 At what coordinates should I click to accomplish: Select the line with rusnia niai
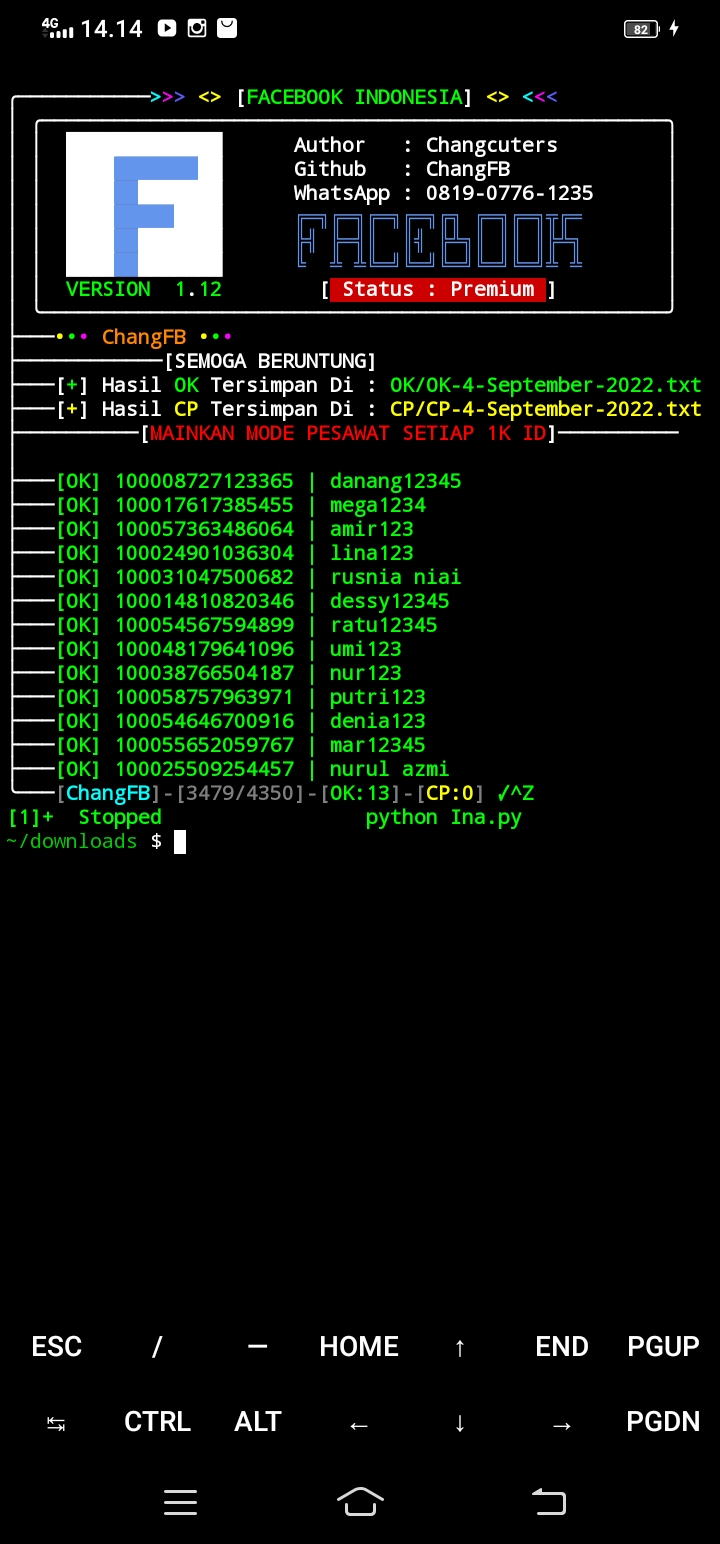(x=258, y=578)
